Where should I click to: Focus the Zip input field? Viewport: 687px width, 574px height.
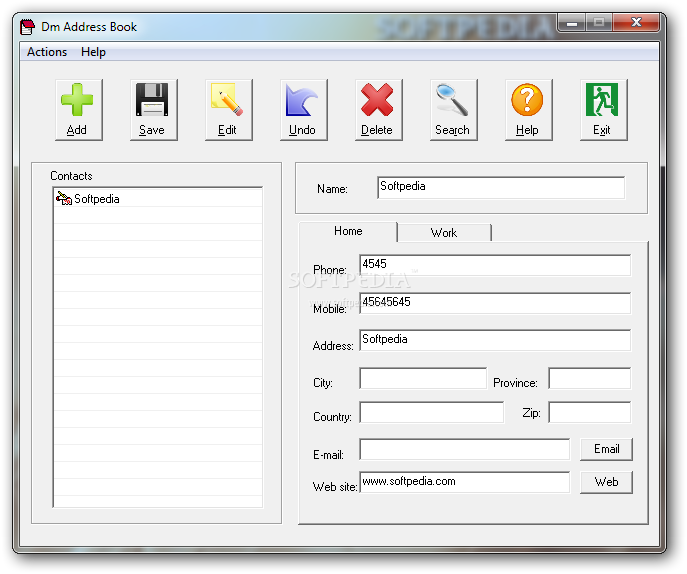click(x=589, y=412)
